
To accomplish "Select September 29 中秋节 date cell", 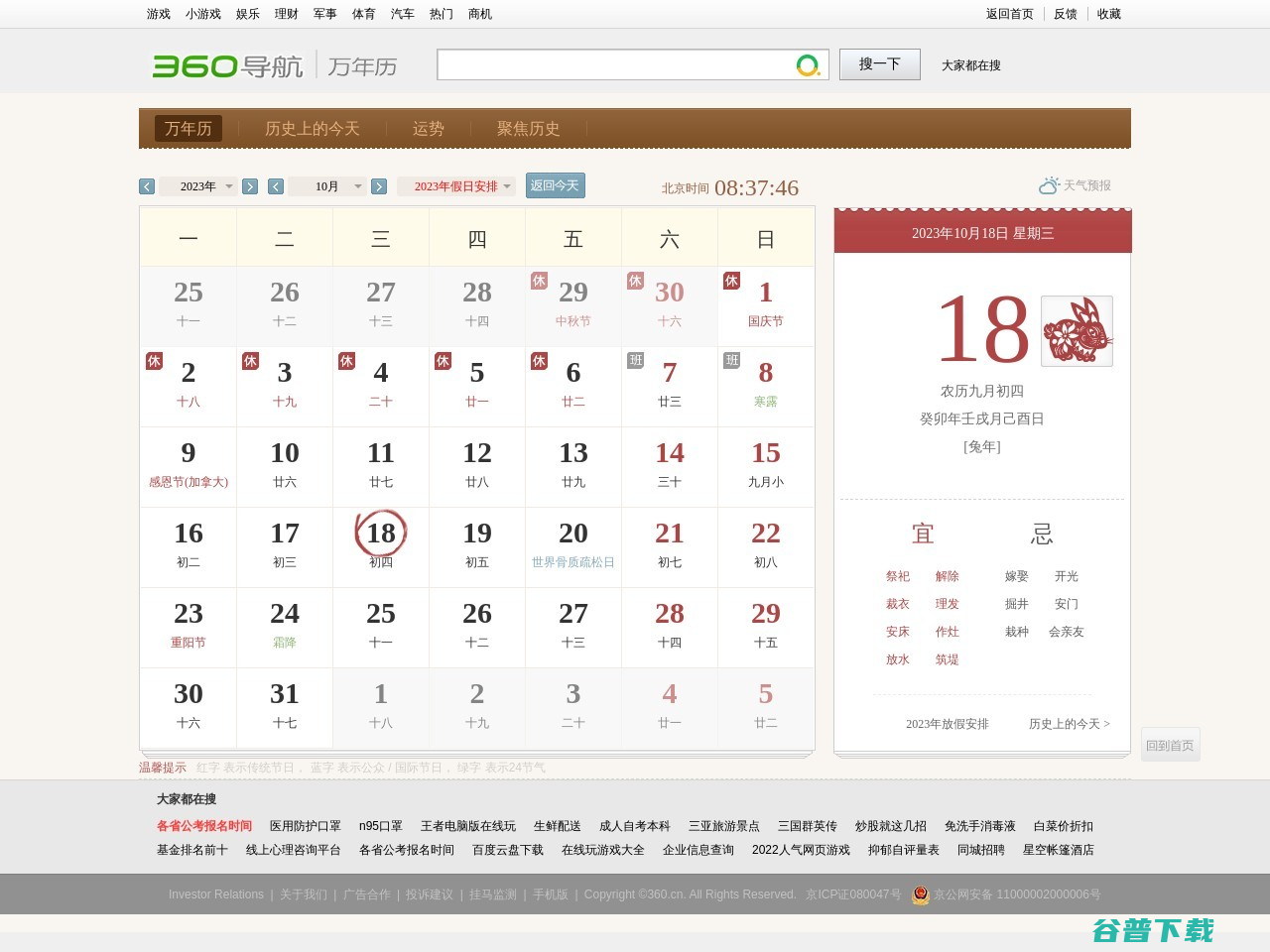I will (x=573, y=306).
